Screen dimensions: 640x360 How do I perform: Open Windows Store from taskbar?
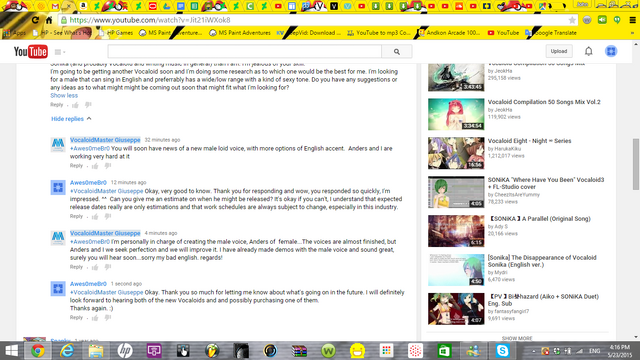point(444,351)
